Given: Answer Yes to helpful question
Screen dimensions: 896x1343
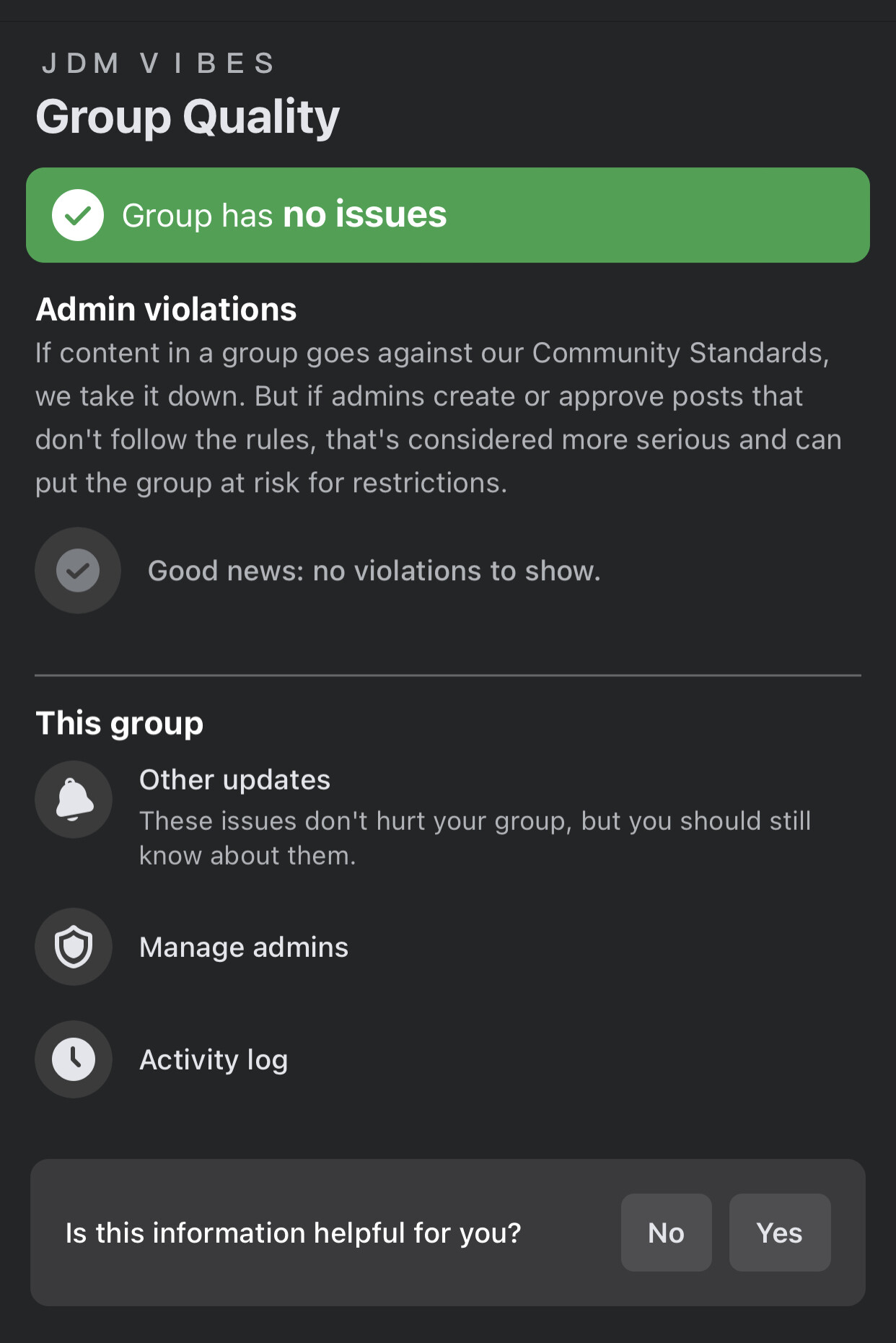Looking at the screenshot, I should tap(780, 1233).
